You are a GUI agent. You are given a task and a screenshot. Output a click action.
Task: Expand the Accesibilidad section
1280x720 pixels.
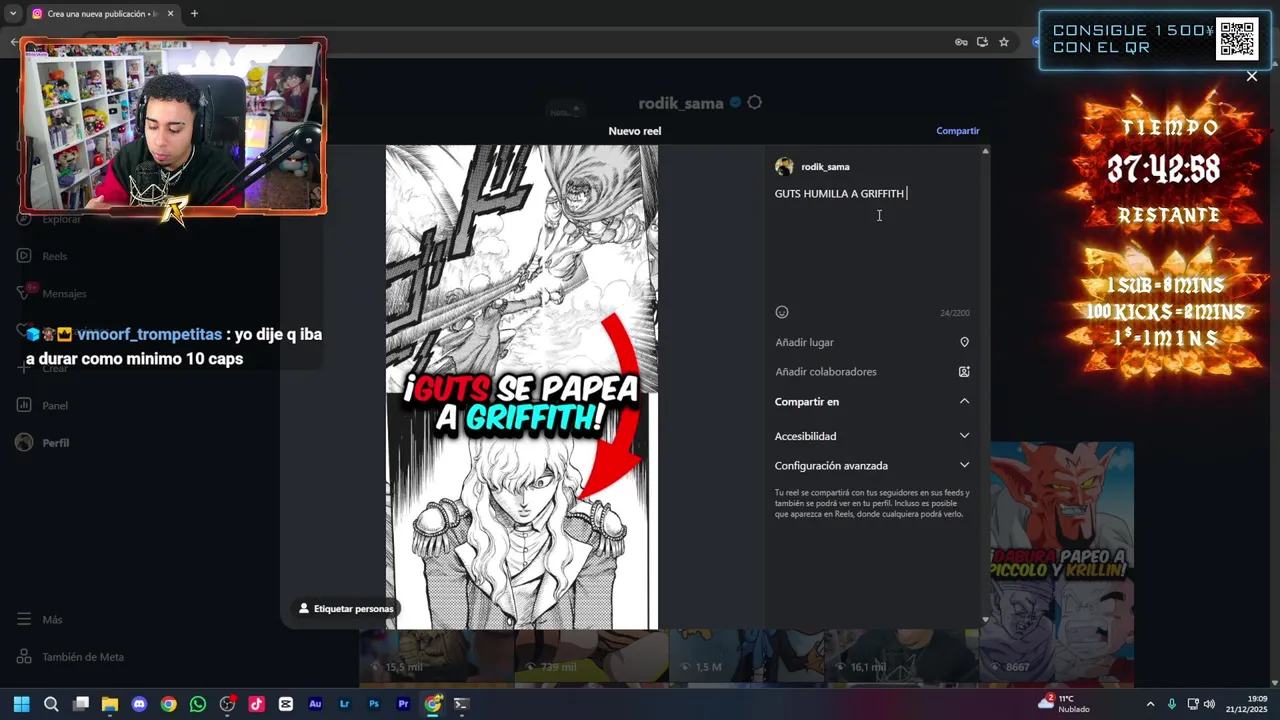(872, 436)
